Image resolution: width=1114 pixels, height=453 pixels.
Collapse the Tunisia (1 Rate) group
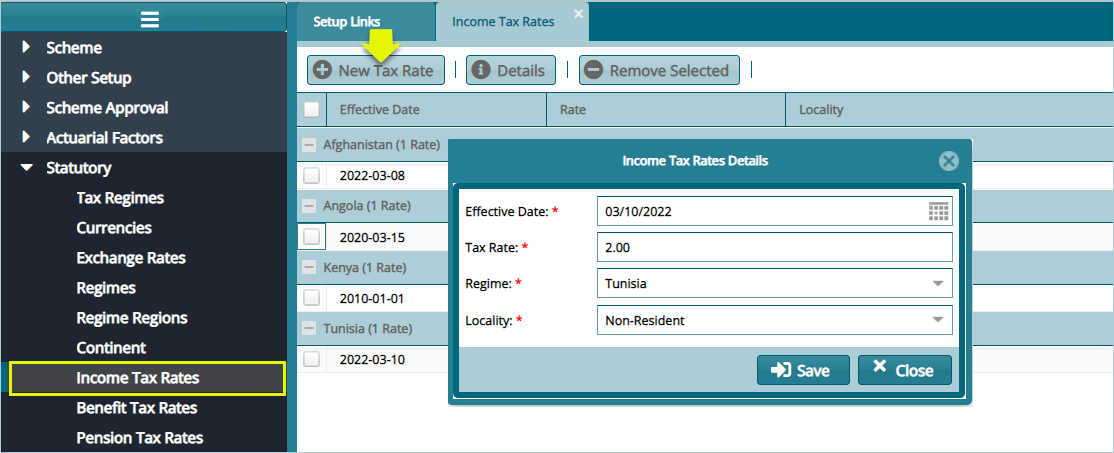pos(309,329)
